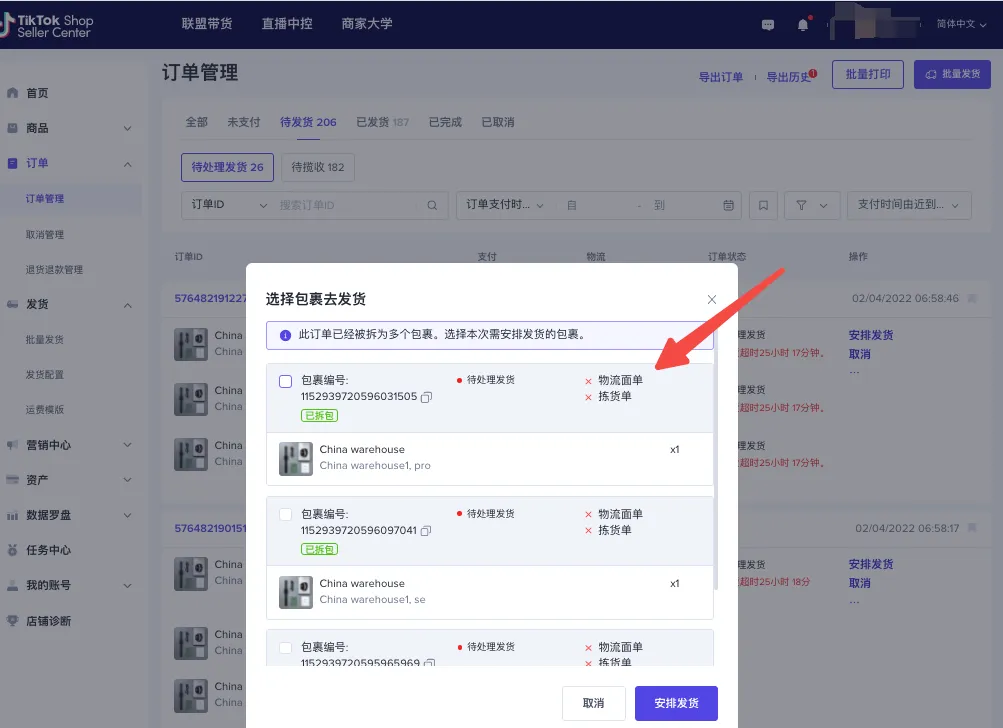Open the 商家大学 menu item
Image resolution: width=1003 pixels, height=728 pixels.
[367, 23]
